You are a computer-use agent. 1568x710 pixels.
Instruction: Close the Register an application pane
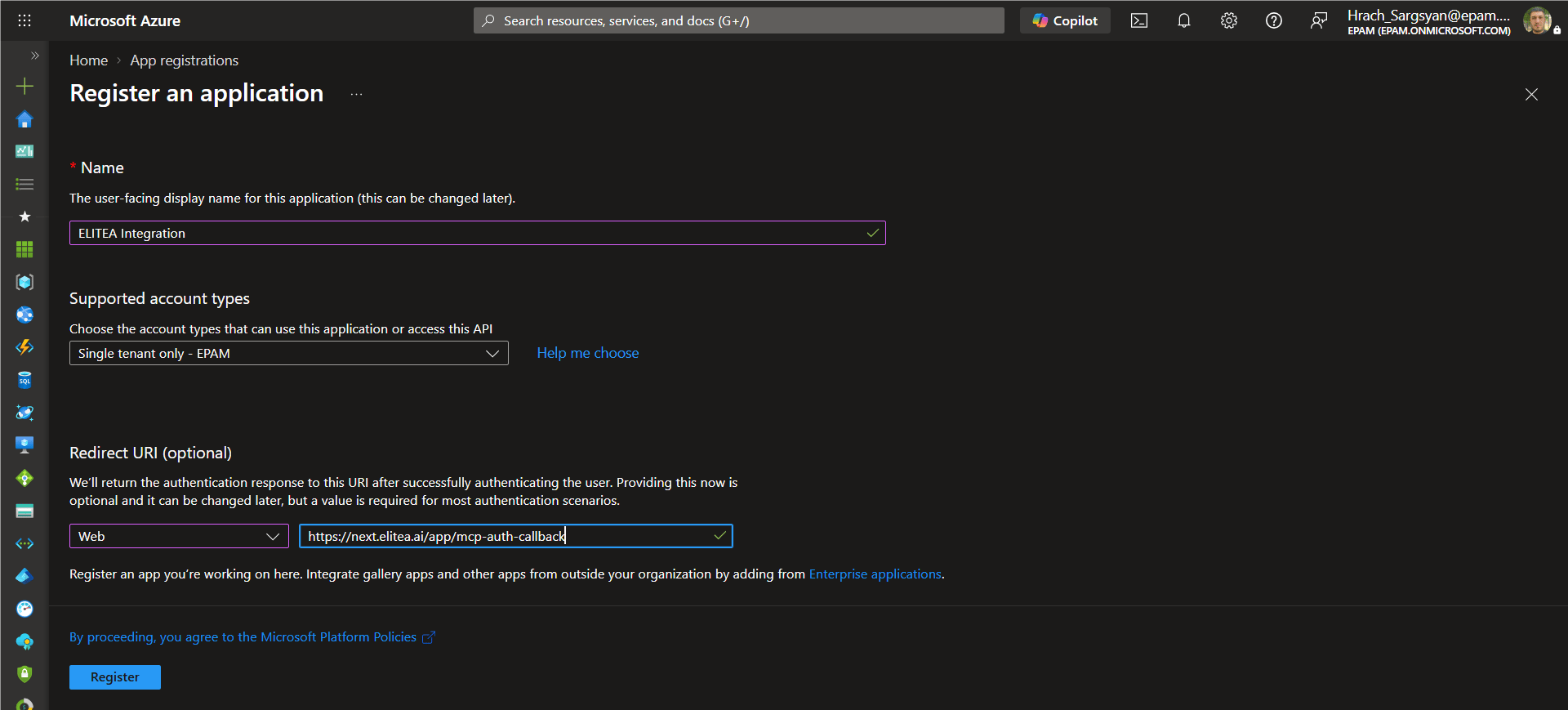1531,95
